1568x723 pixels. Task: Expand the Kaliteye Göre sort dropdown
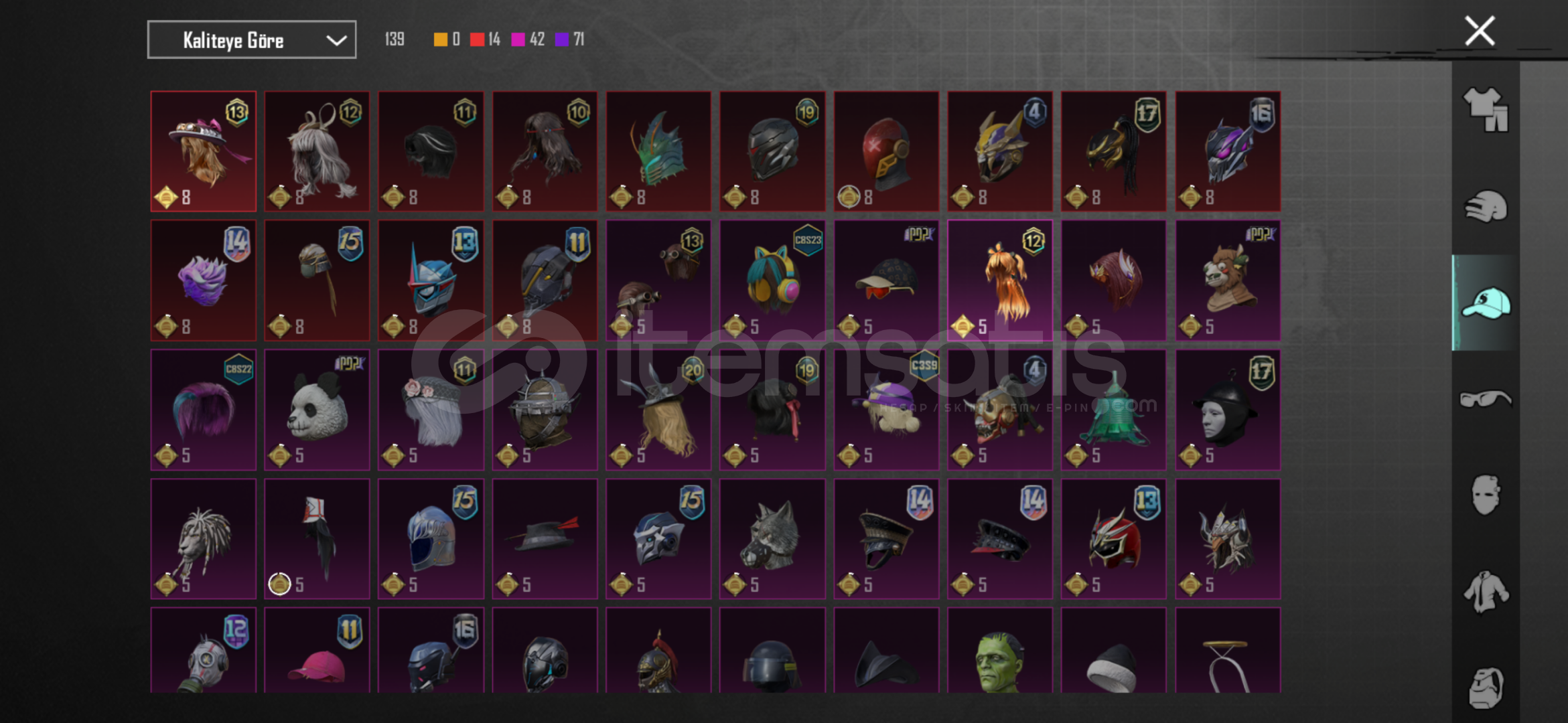tap(252, 40)
